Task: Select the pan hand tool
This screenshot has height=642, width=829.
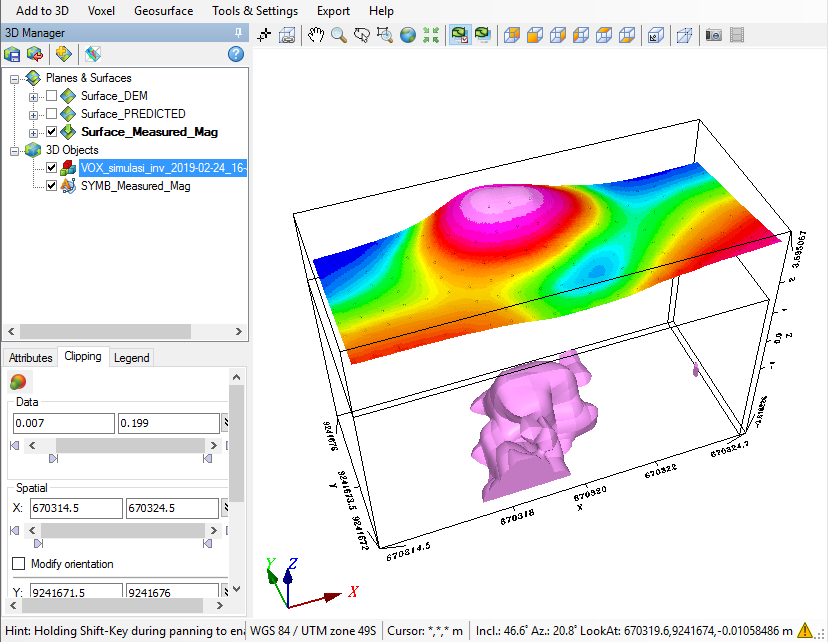Action: [x=316, y=35]
